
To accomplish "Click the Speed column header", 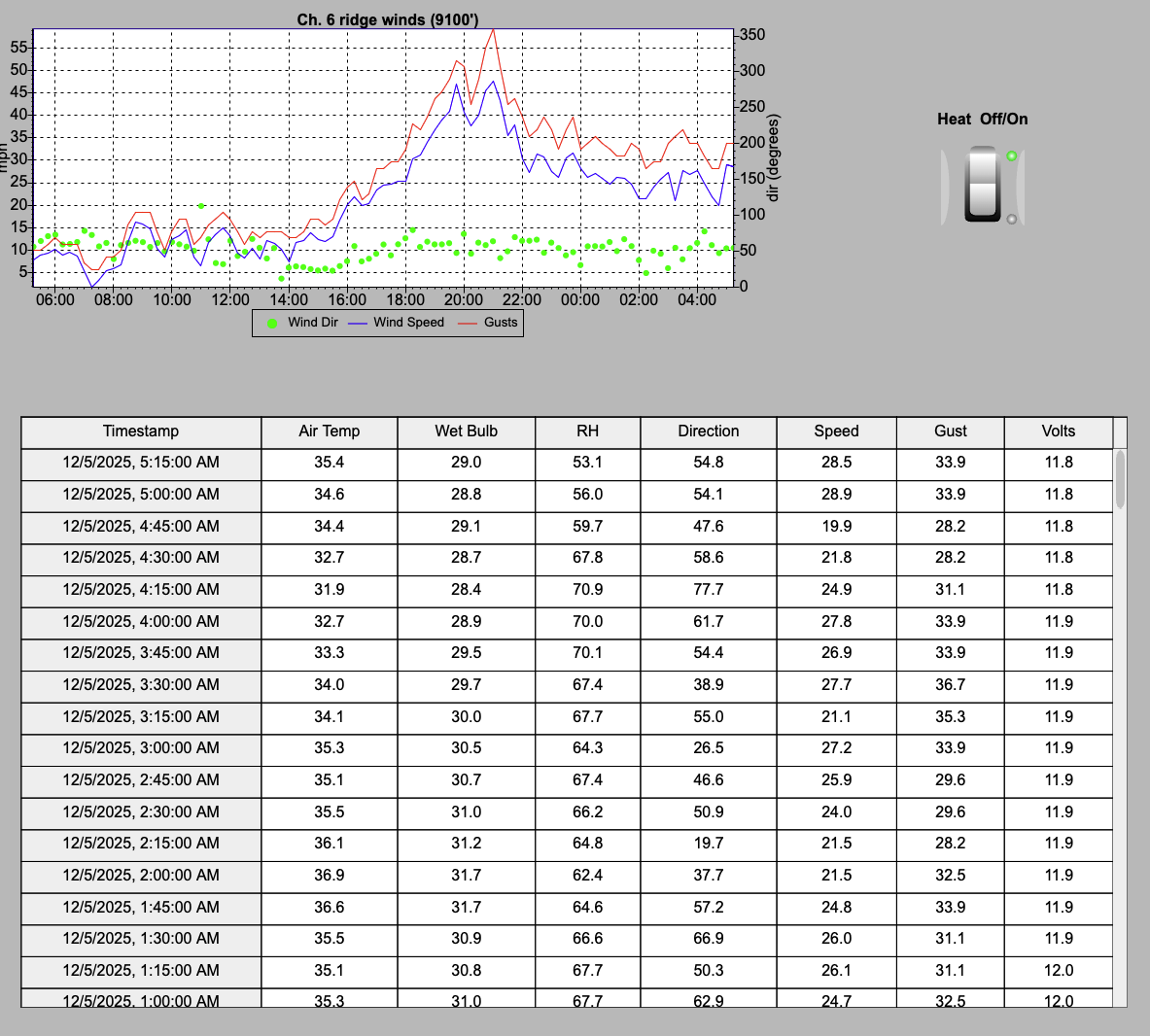I will click(x=836, y=432).
